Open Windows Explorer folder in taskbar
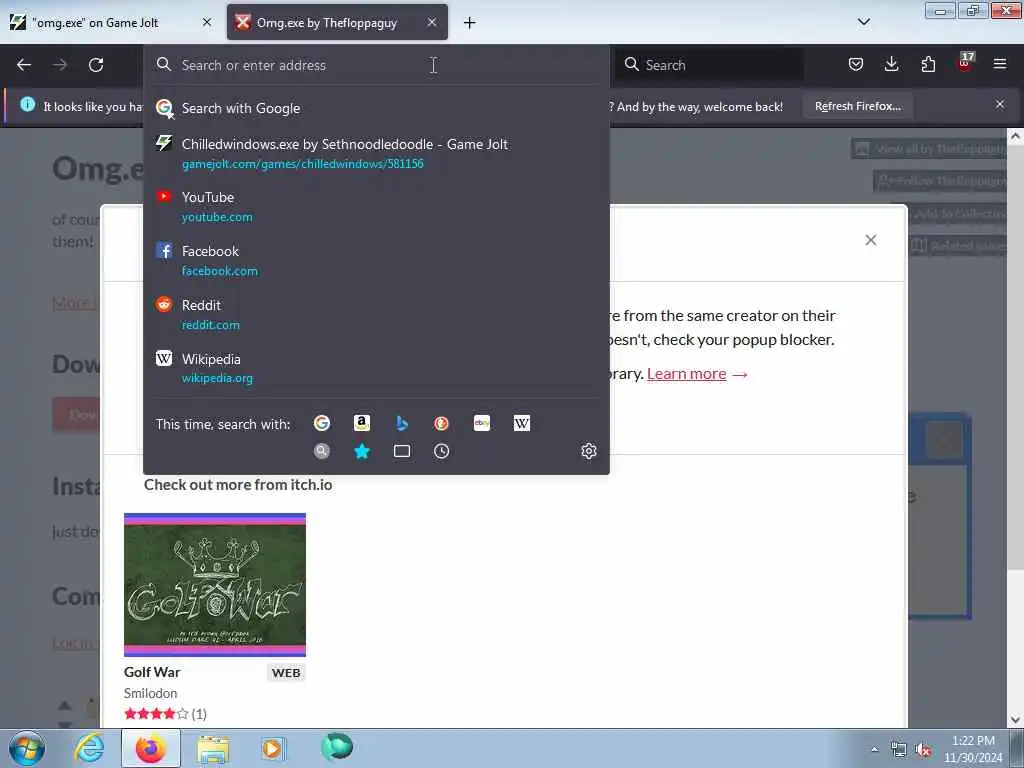Screen dimensions: 1024x768 (x=213, y=748)
